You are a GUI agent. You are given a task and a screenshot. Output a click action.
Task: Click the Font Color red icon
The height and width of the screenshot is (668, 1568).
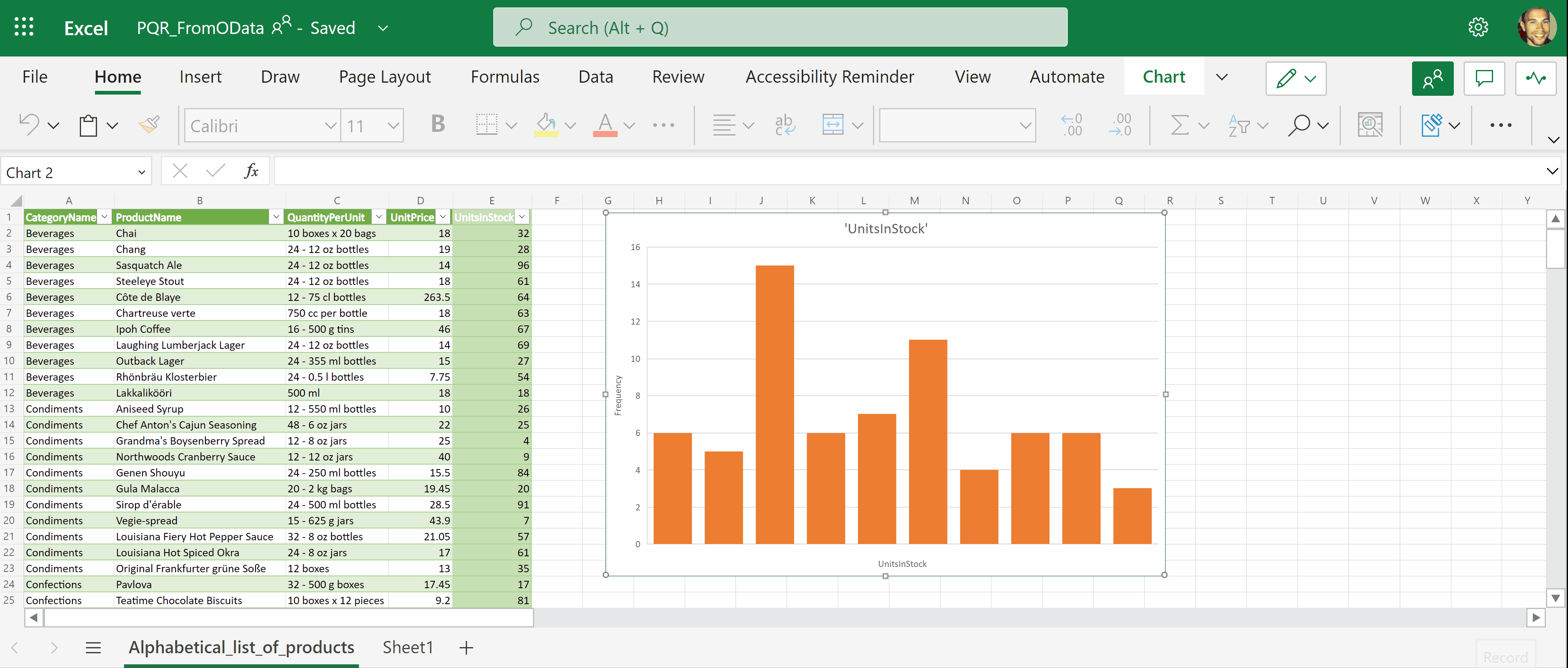(x=605, y=125)
